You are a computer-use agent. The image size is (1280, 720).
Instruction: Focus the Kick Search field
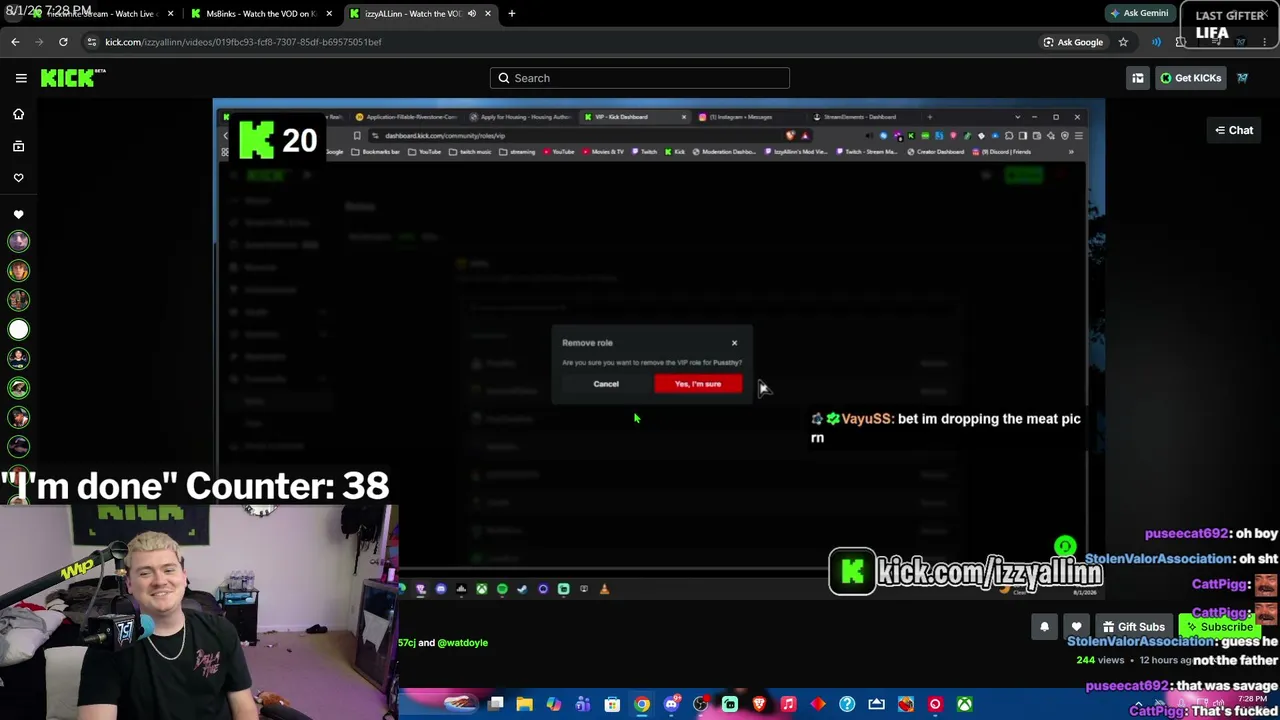(640, 78)
